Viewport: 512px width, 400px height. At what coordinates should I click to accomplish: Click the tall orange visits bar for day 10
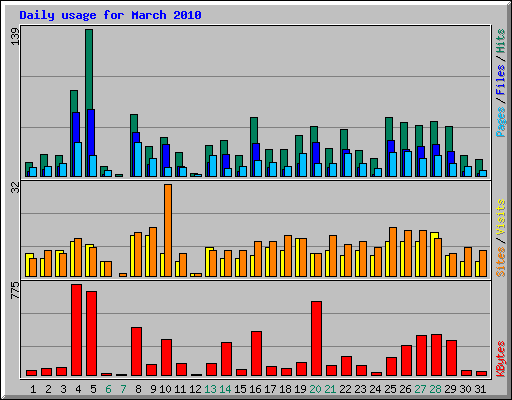tap(168, 230)
